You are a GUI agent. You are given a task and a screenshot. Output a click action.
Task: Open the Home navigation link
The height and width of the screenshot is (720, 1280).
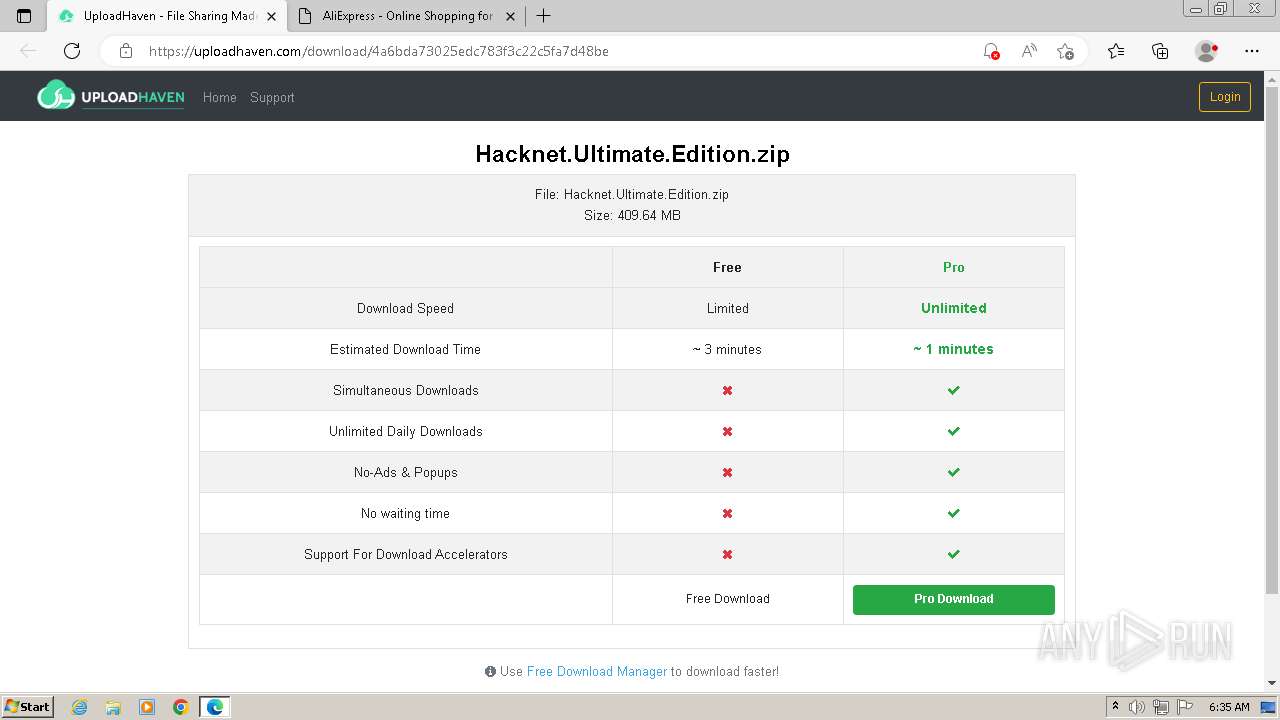[x=219, y=97]
